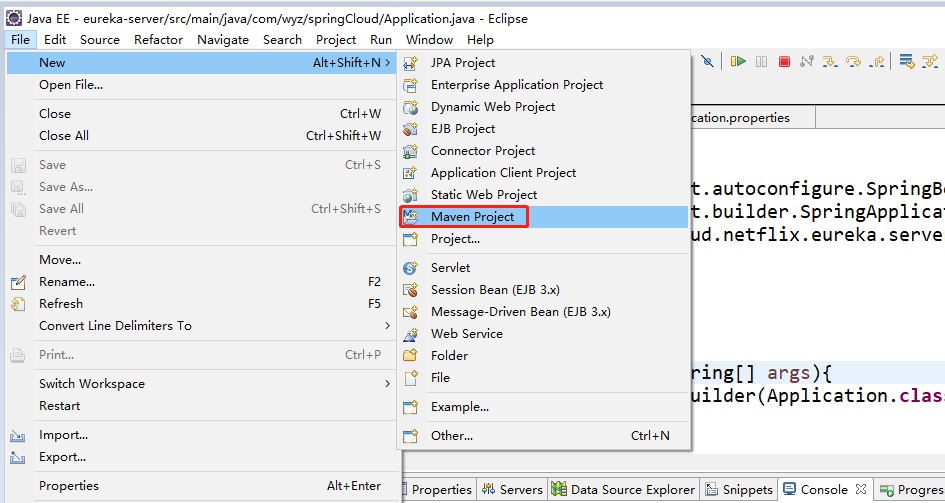Open the Project menu in menu bar
The image size is (945, 503).
pyautogui.click(x=336, y=40)
